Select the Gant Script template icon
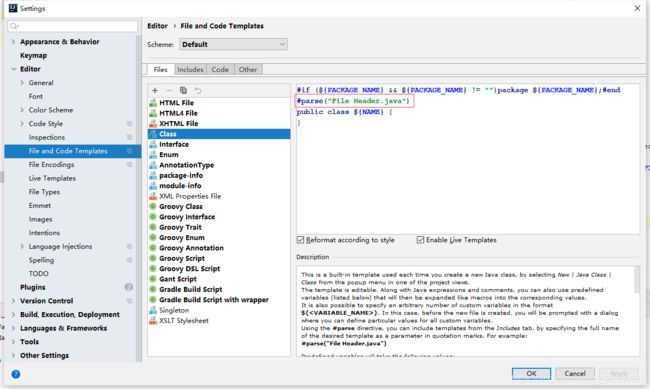Viewport: 650px width, 389px height. (153, 279)
